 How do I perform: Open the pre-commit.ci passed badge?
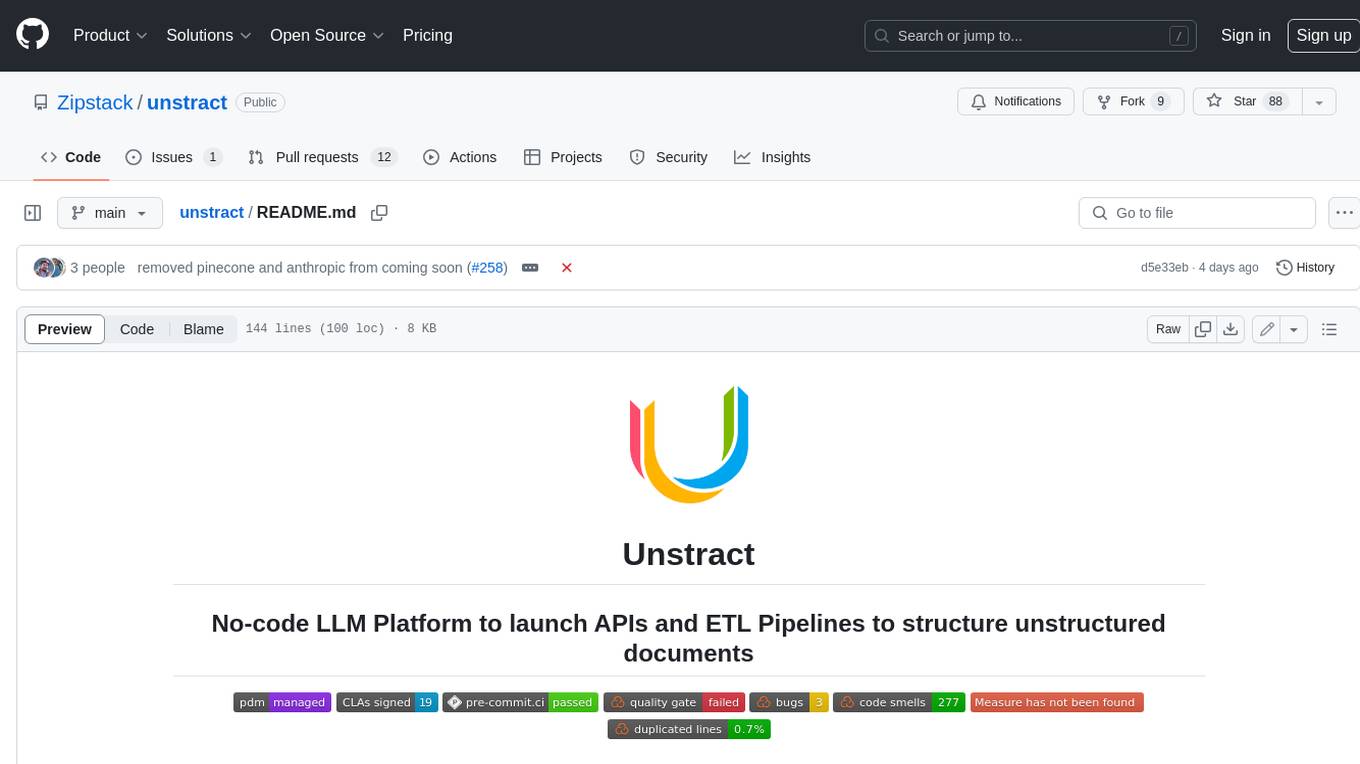click(520, 702)
